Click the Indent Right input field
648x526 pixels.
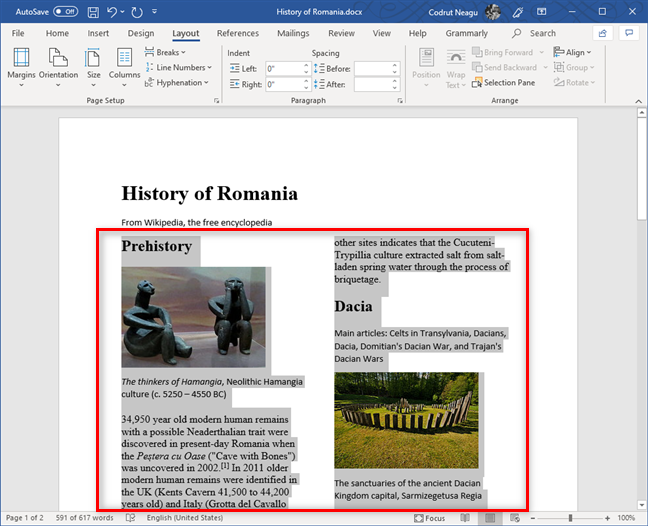[x=284, y=84]
